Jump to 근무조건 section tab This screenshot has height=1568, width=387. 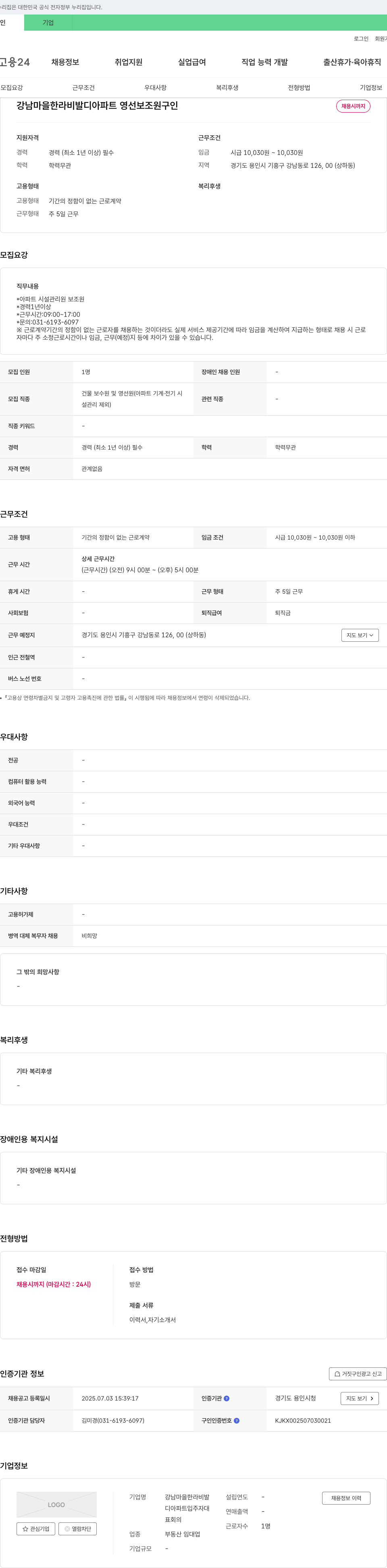click(x=83, y=88)
